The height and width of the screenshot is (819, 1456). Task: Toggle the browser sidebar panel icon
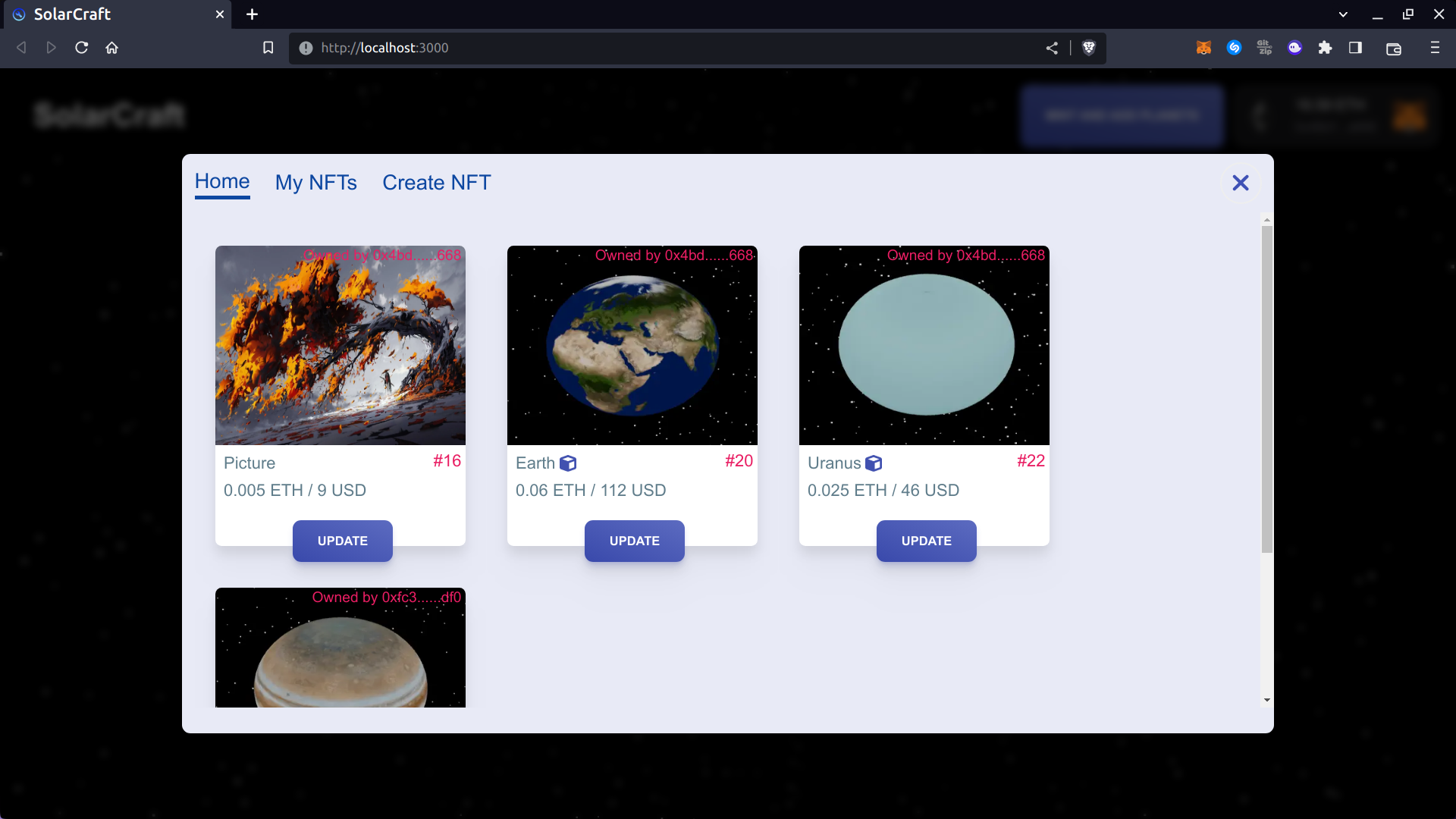(1355, 48)
